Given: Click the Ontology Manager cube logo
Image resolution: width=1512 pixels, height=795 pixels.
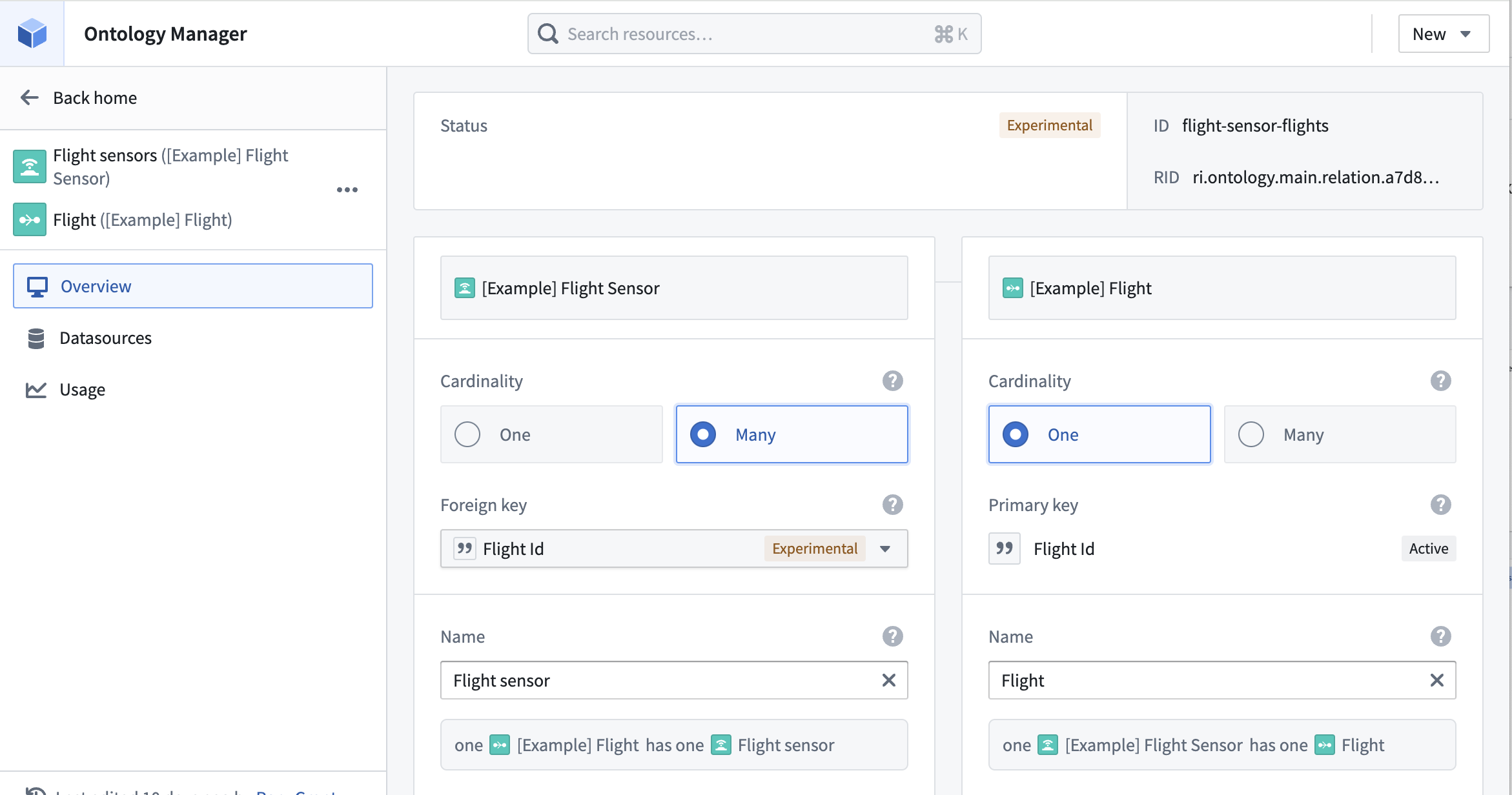Looking at the screenshot, I should (32, 34).
